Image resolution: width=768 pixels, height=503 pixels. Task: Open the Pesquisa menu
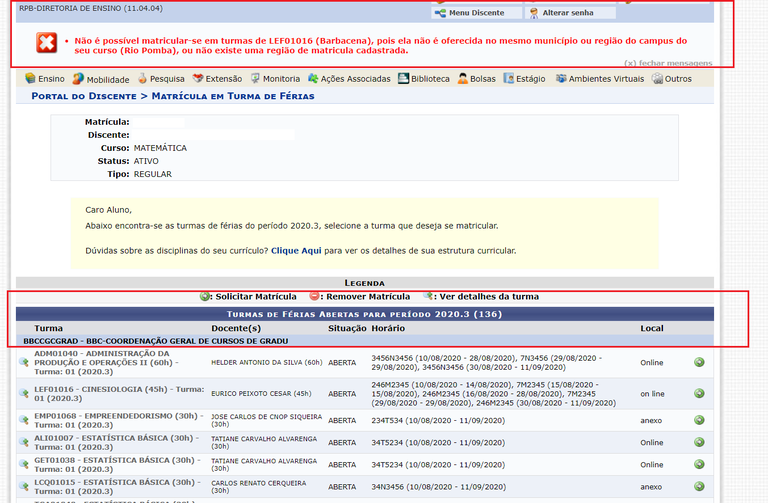[160, 79]
